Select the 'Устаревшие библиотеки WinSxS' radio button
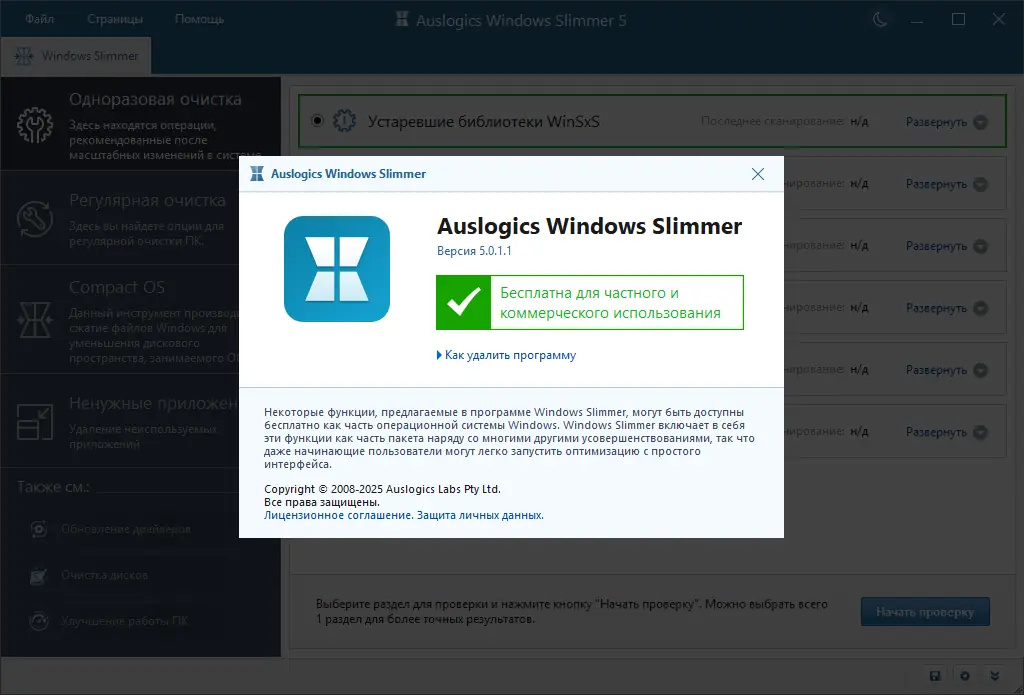Viewport: 1024px width, 695px height. pyautogui.click(x=317, y=121)
